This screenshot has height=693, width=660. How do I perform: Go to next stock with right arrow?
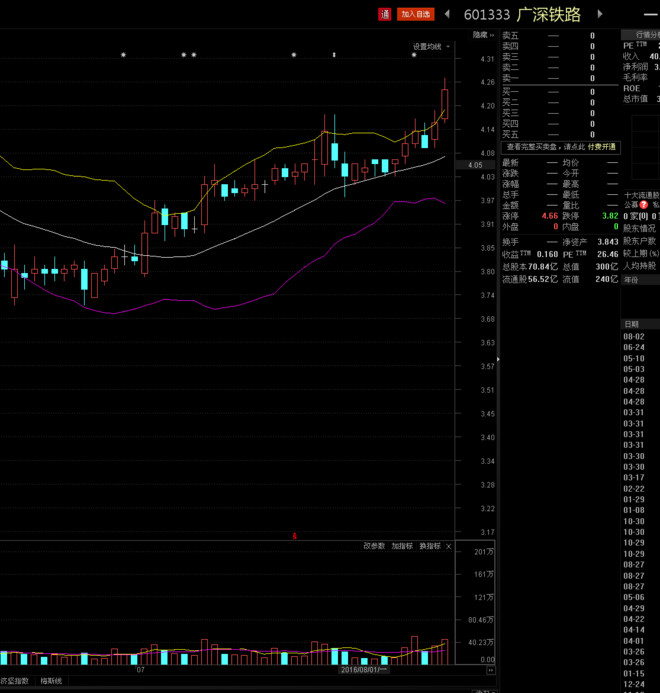click(600, 14)
